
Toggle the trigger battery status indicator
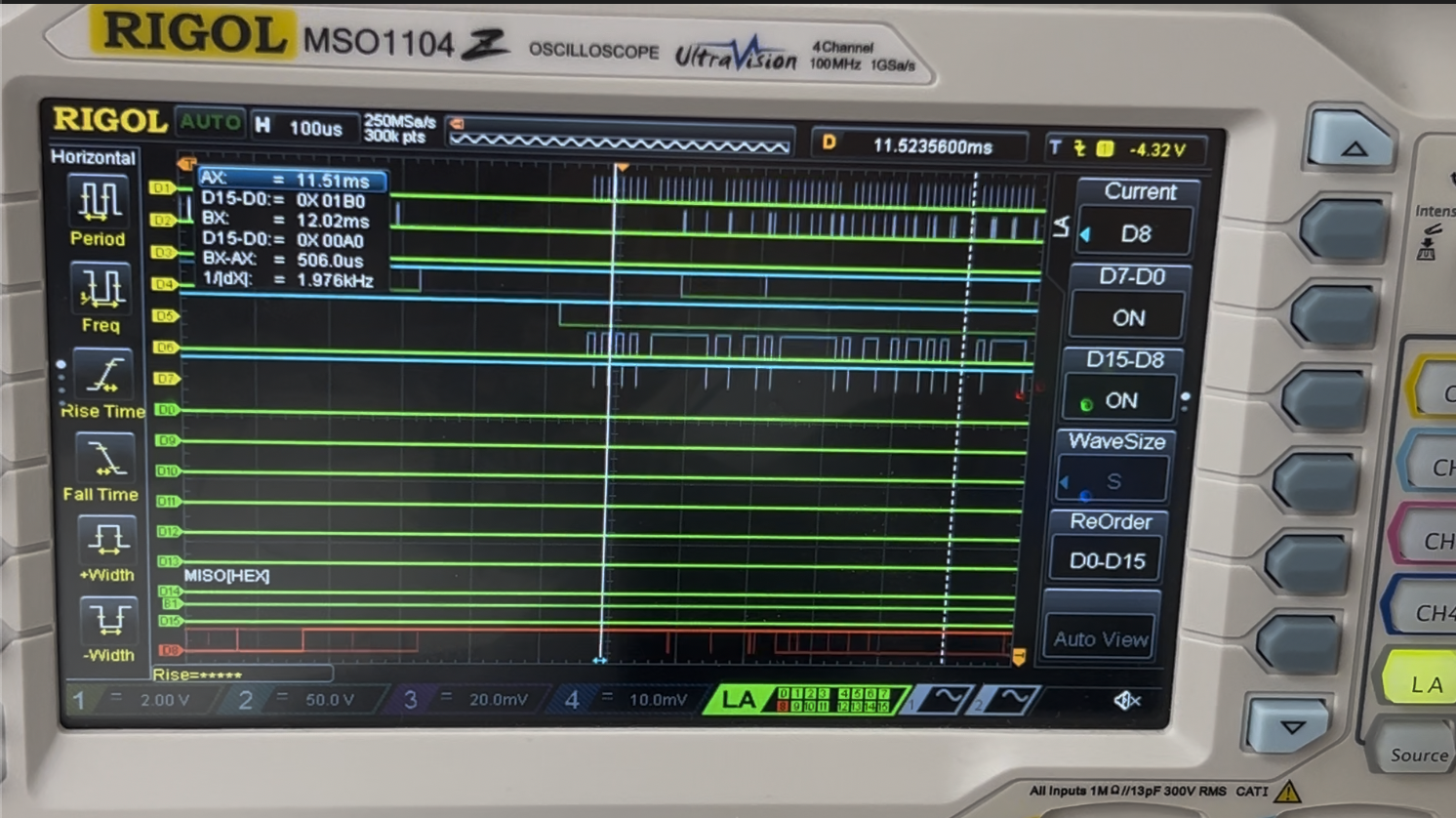tap(1106, 149)
